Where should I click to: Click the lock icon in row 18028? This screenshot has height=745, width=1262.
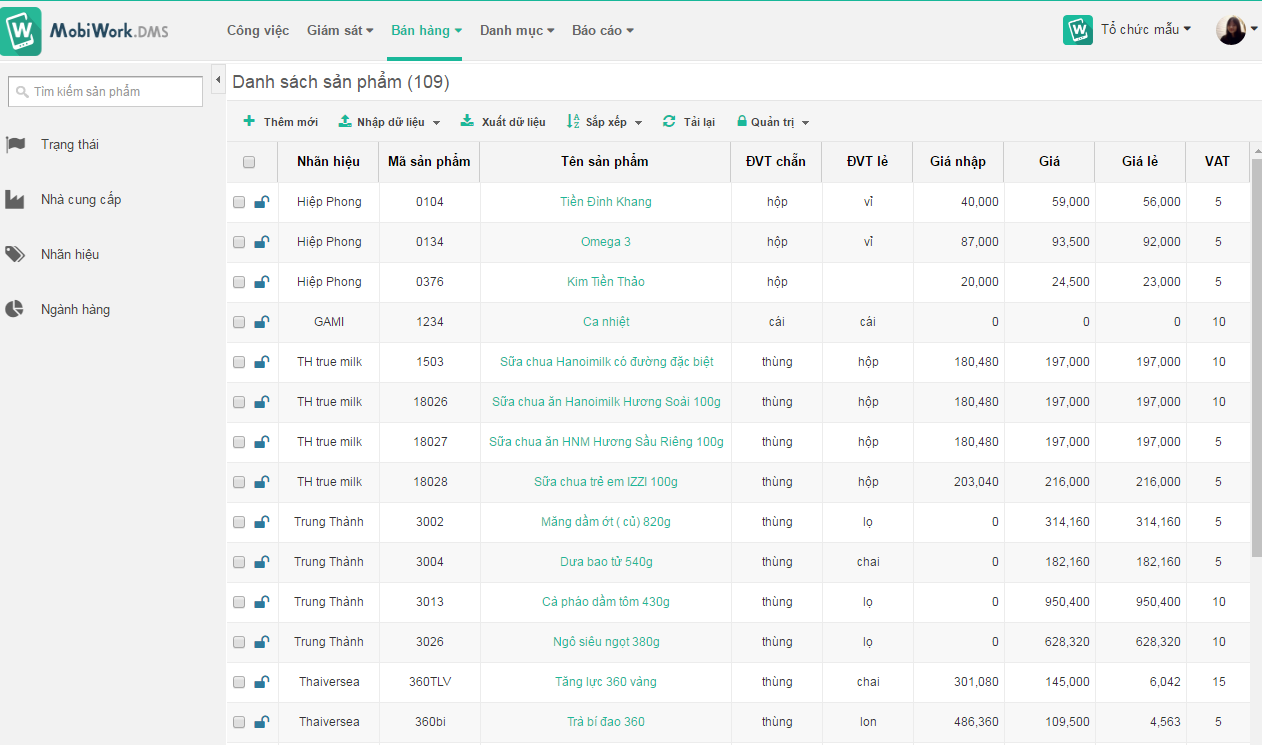click(x=261, y=482)
